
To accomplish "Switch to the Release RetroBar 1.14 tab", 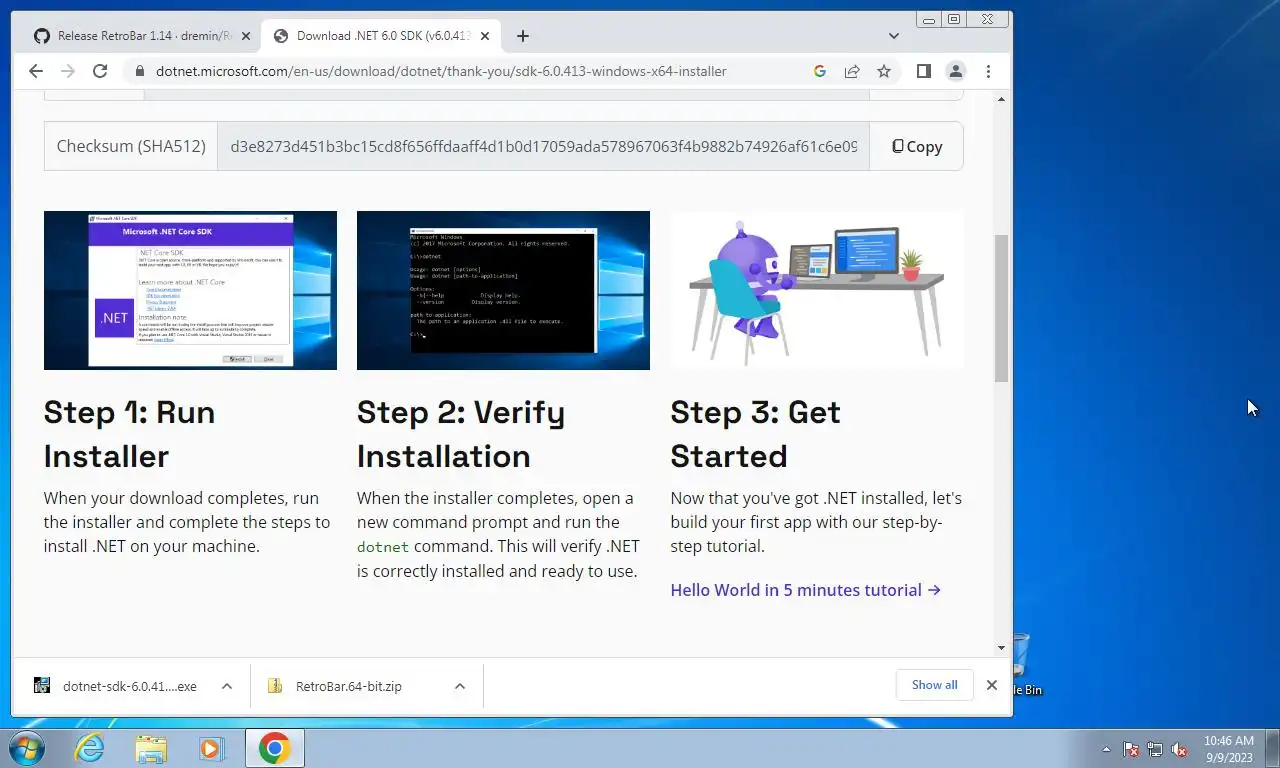I will [x=142, y=36].
